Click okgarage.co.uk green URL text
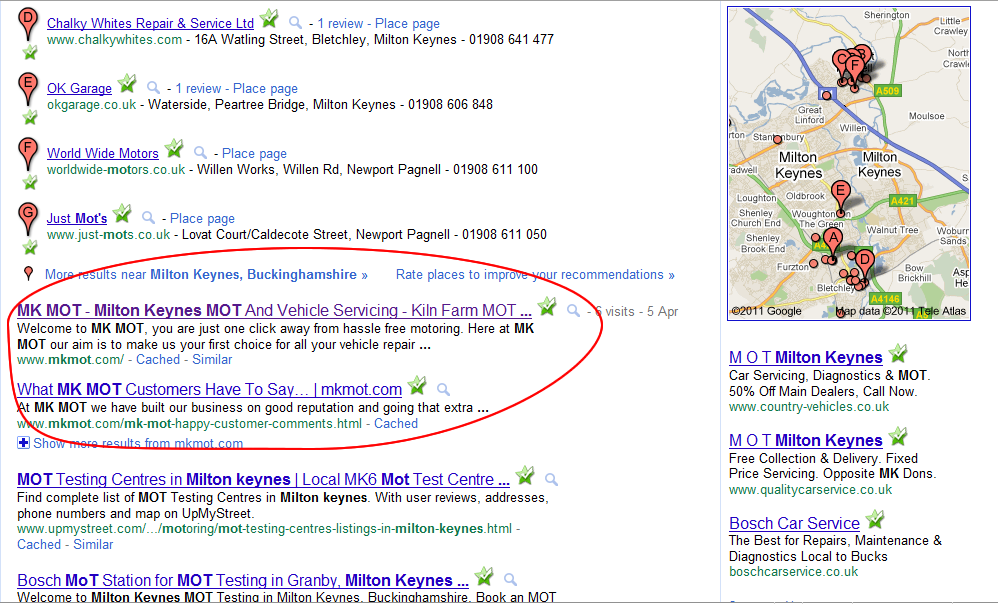 click(92, 104)
